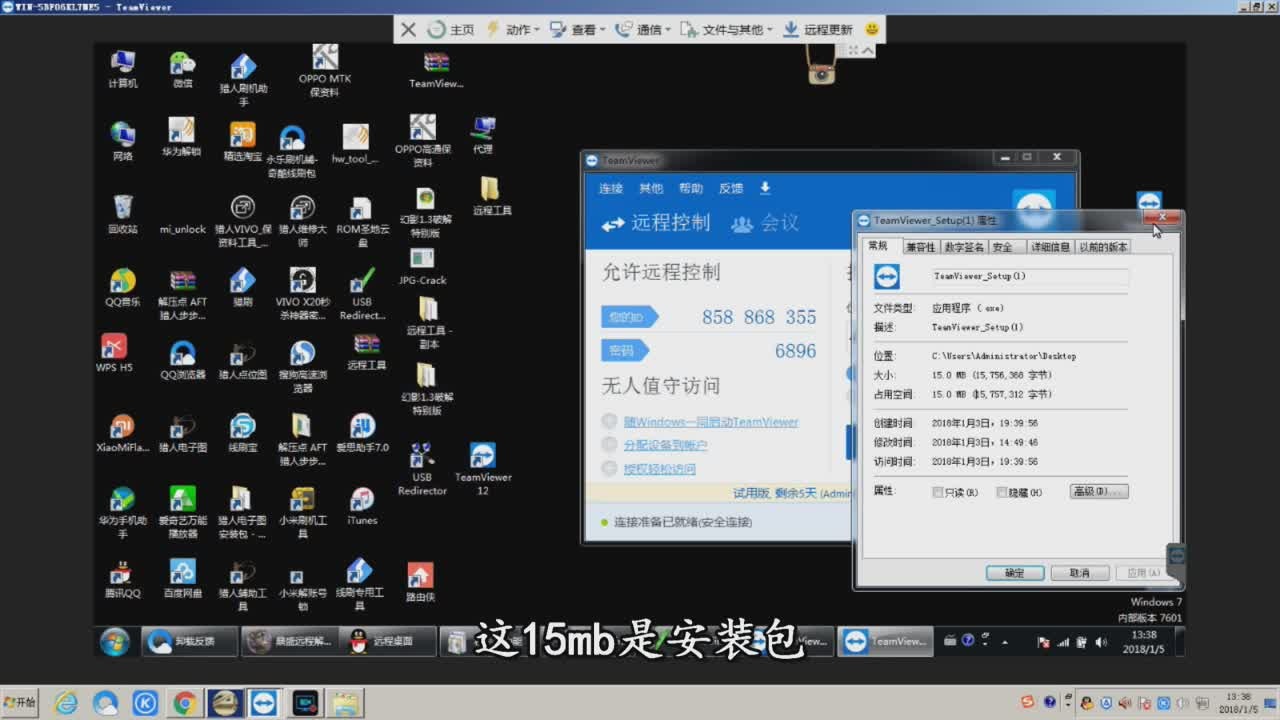The height and width of the screenshot is (720, 1280).
Task: Open the 腾讯QQ desktop icon
Action: 123,579
